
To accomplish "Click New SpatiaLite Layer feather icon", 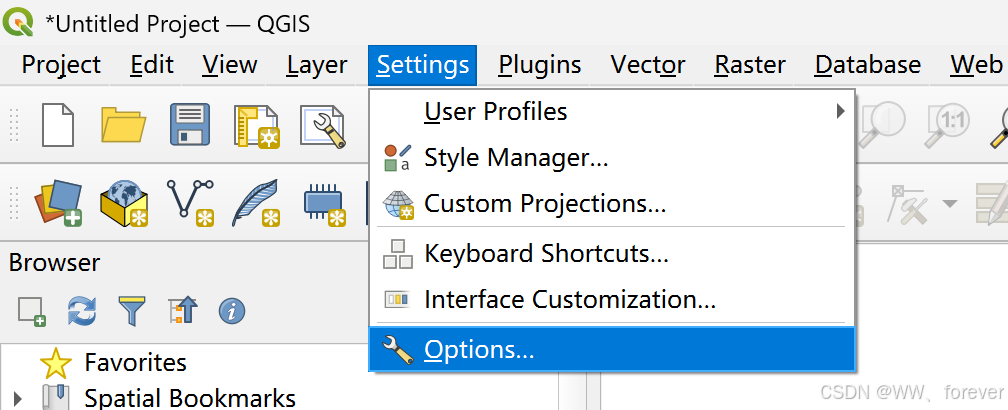I will [256, 203].
